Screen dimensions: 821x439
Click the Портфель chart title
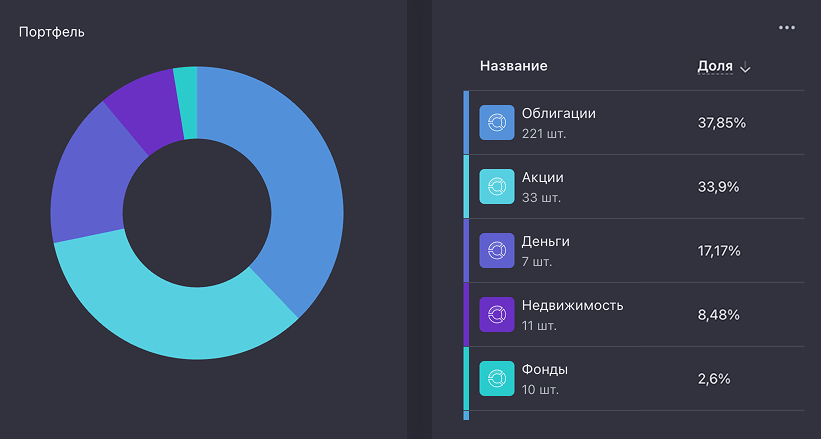(x=52, y=32)
